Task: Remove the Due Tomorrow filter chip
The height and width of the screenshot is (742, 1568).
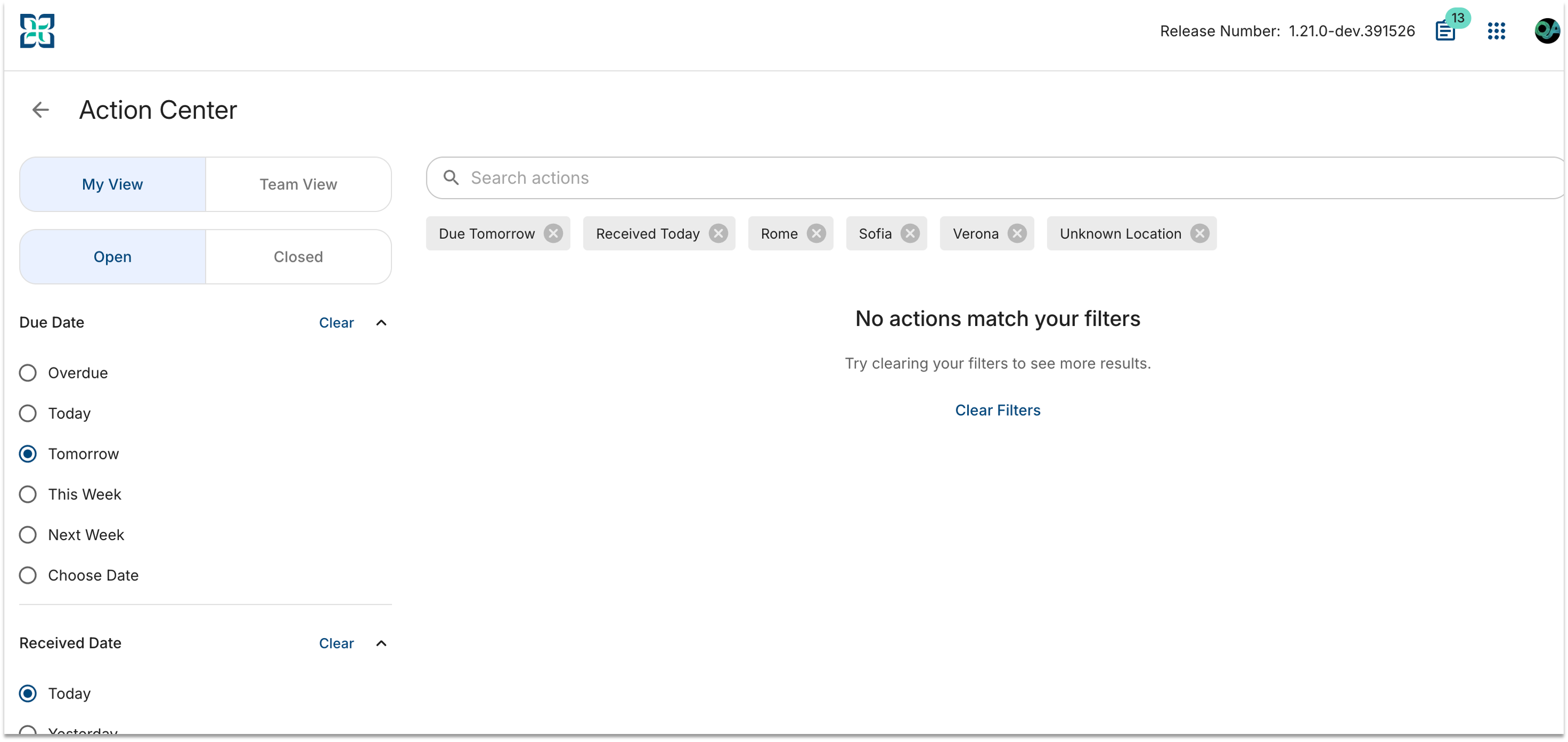Action: pyautogui.click(x=553, y=234)
